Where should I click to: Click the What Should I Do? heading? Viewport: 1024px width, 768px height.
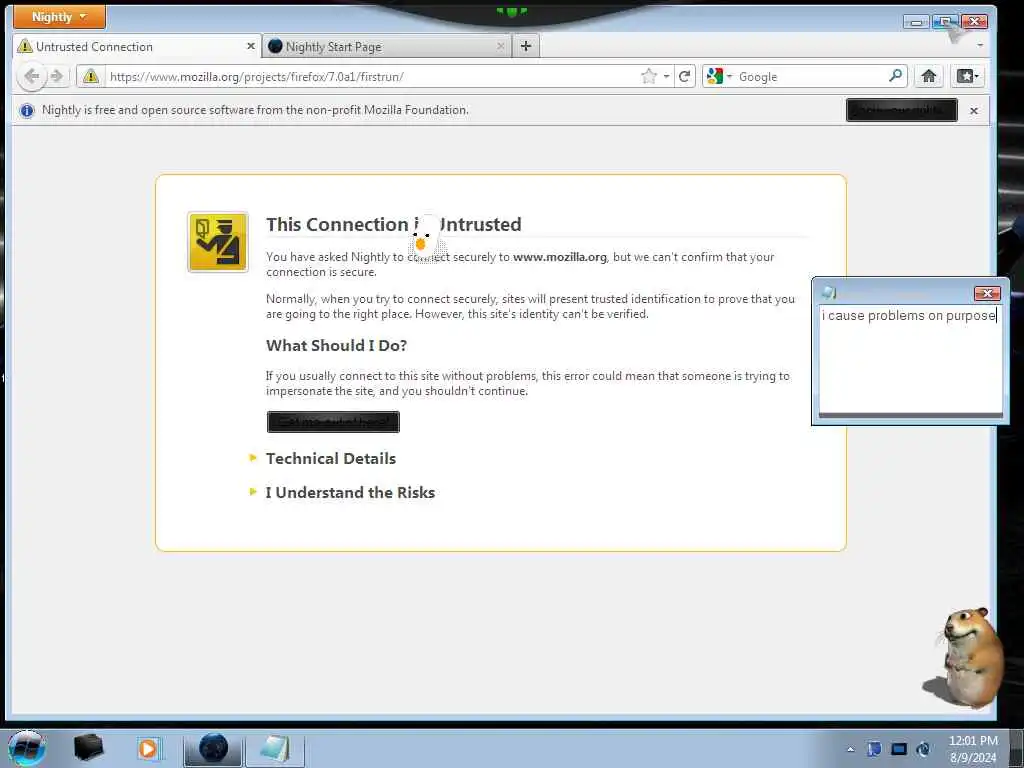(336, 345)
